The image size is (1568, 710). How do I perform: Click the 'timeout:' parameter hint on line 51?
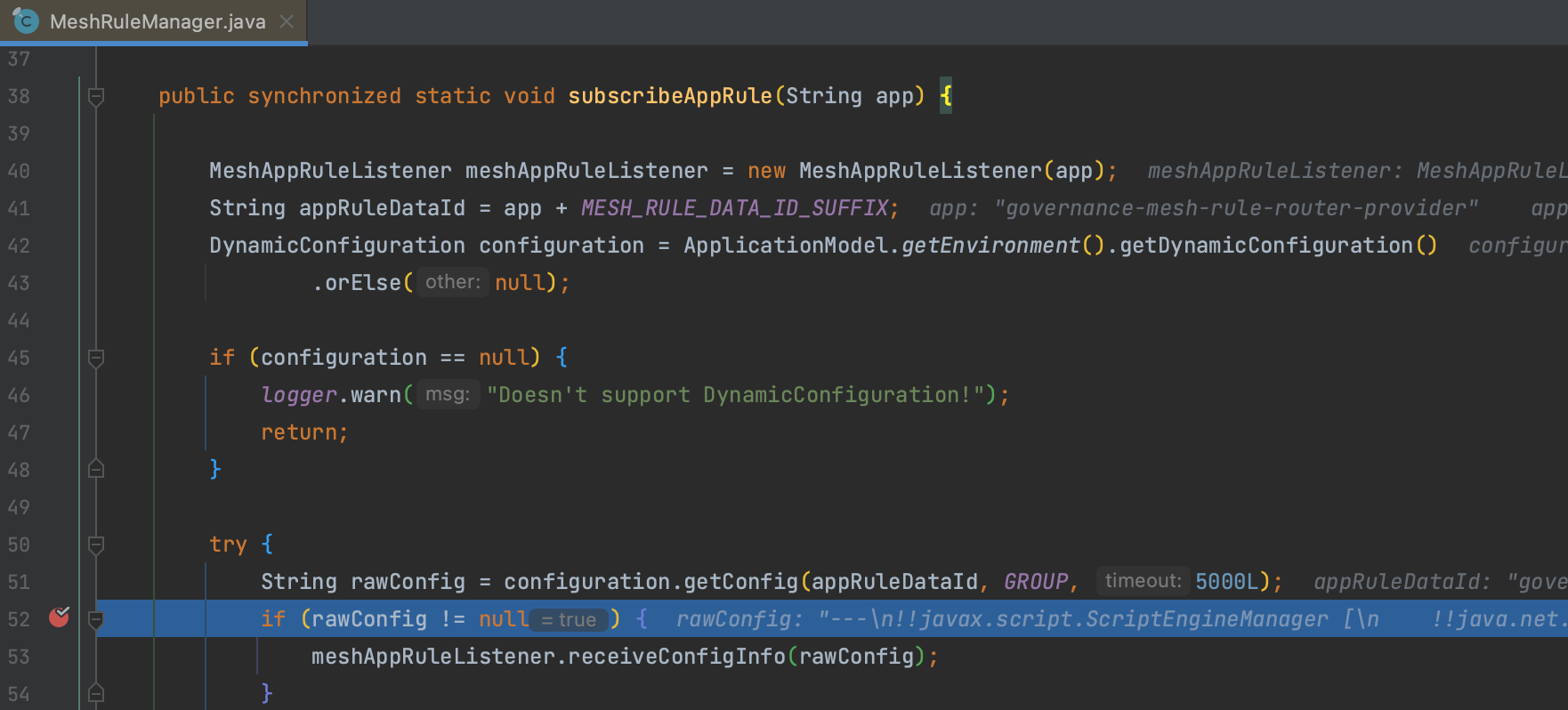1143,581
